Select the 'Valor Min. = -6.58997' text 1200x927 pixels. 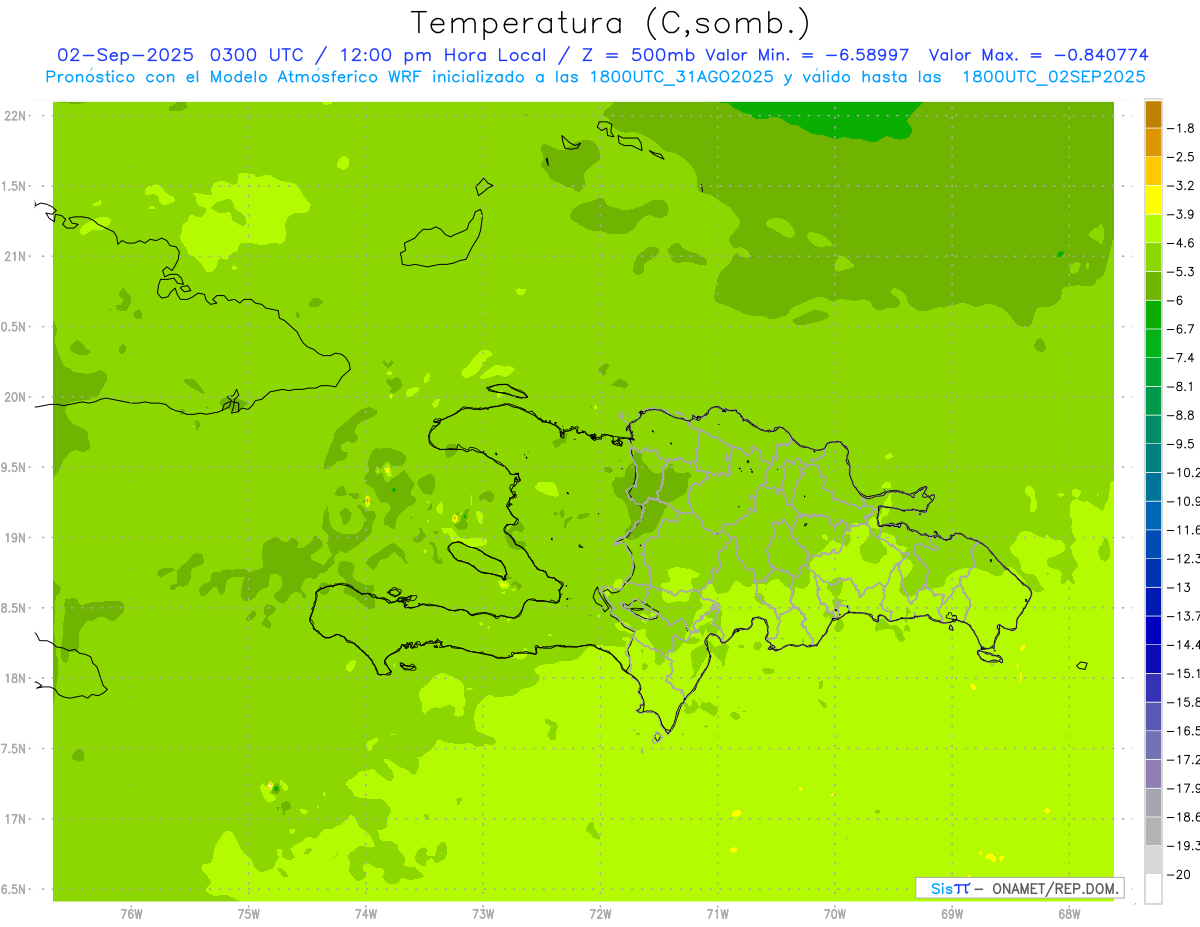click(807, 55)
